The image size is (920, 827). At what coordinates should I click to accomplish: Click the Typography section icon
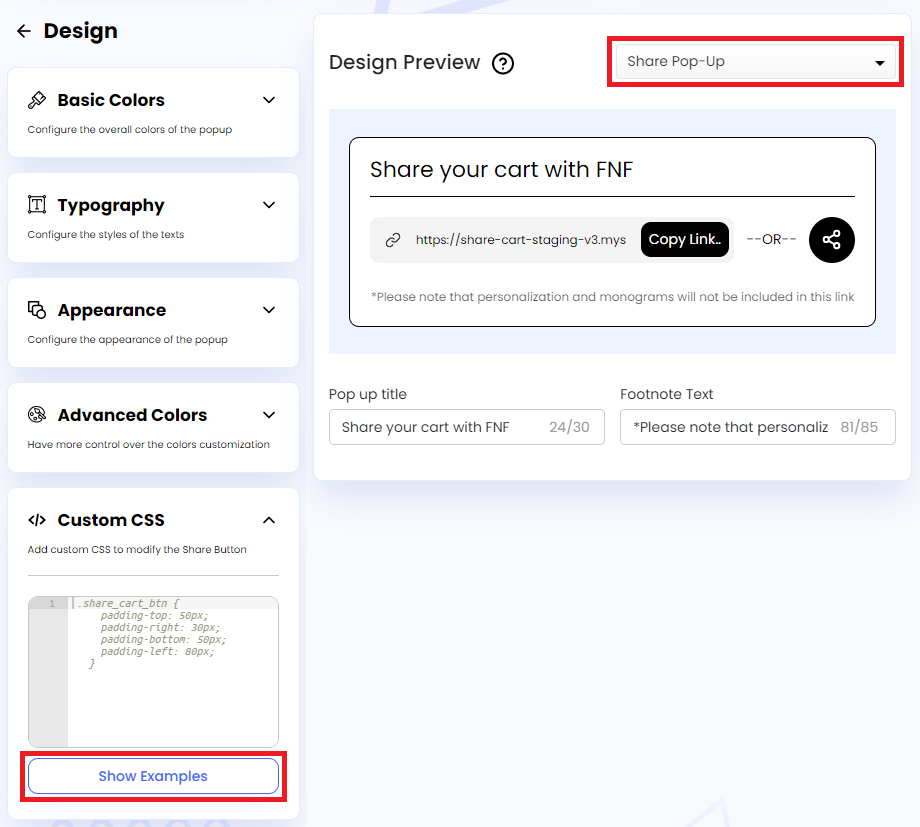[37, 204]
